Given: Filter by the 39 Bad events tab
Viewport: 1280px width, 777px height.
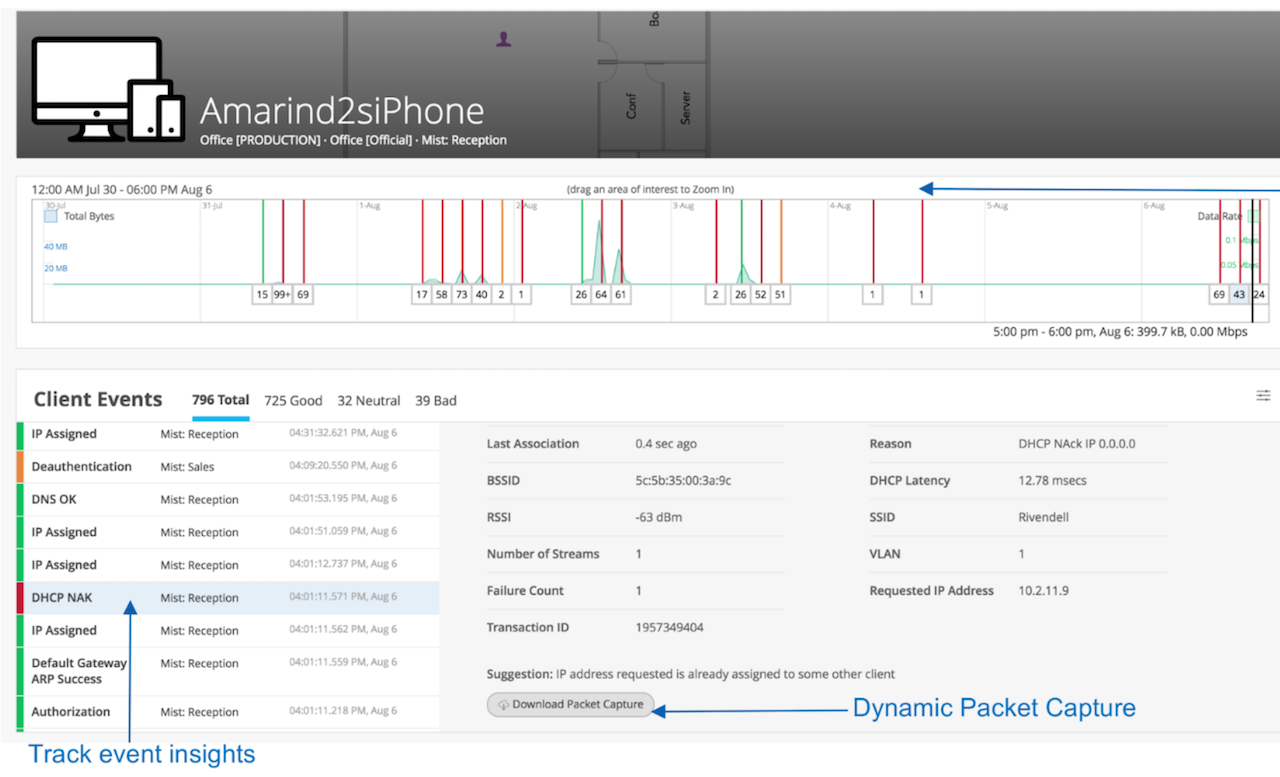Looking at the screenshot, I should point(436,400).
